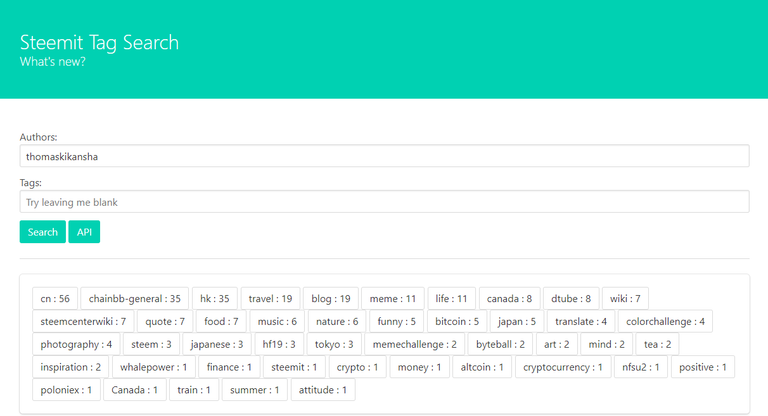Choose the cryptocurrency : 1 tag
The width and height of the screenshot is (768, 416).
563,367
